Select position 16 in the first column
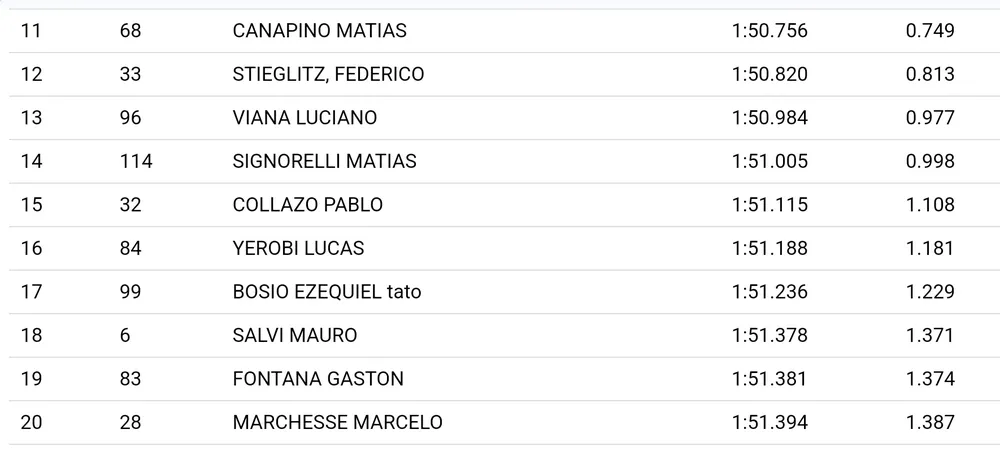Screen dimensions: 1000x455 coord(31,248)
